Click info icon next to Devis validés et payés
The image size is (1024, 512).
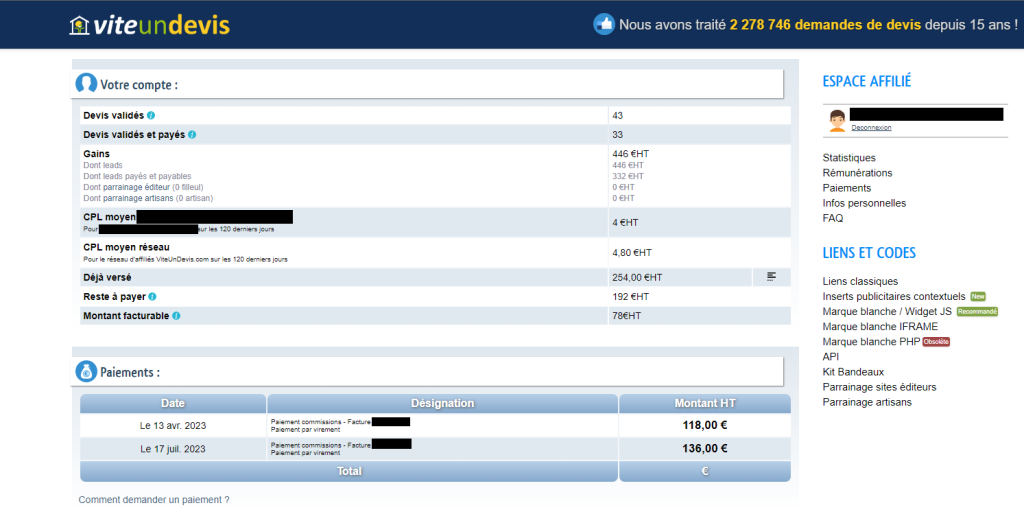point(192,135)
